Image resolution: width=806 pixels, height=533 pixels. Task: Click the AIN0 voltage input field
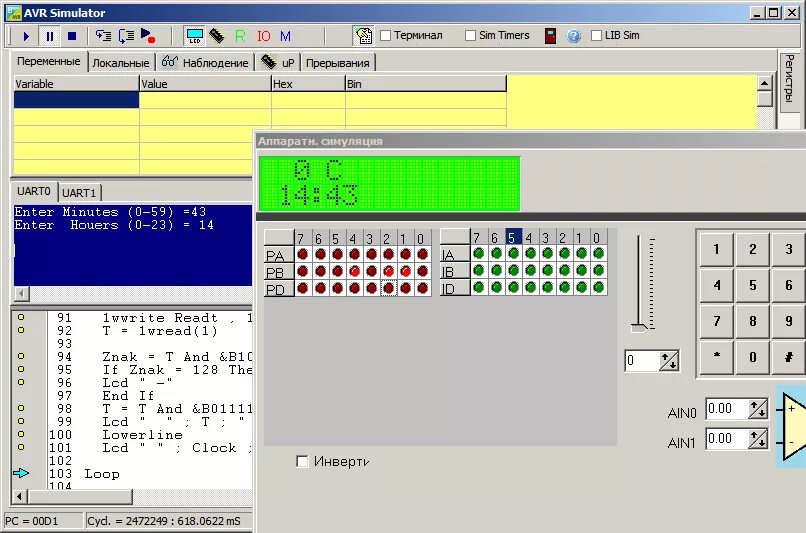click(726, 409)
